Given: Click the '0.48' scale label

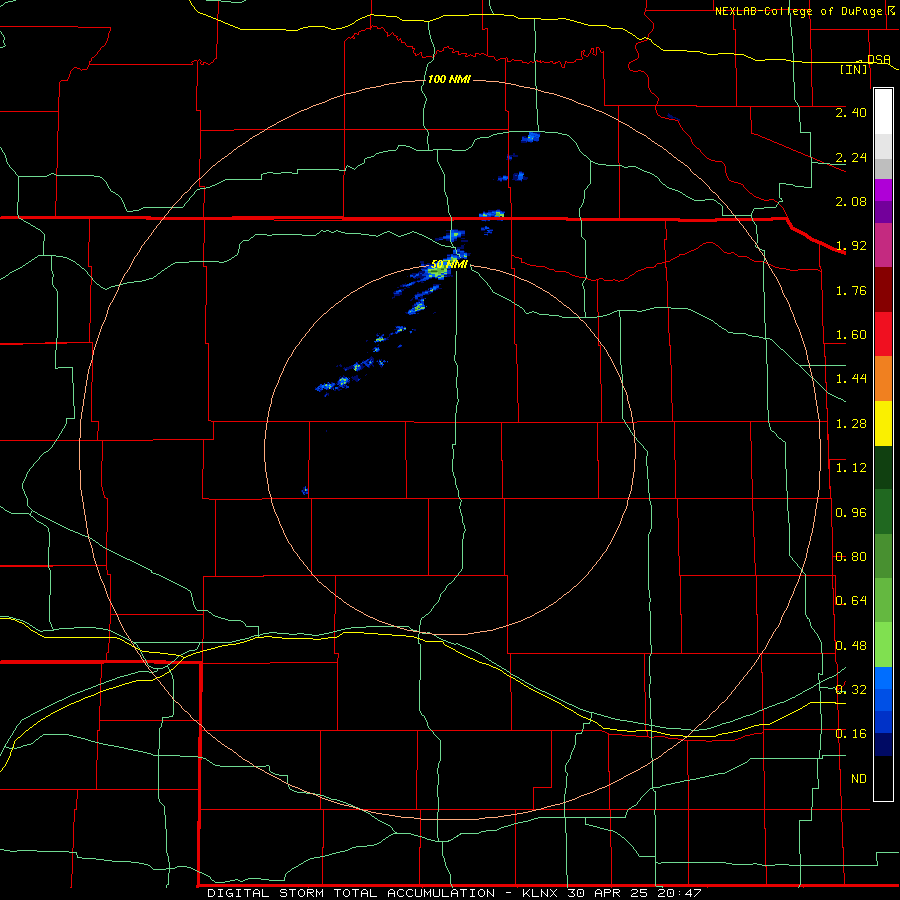Looking at the screenshot, I should click(851, 646).
